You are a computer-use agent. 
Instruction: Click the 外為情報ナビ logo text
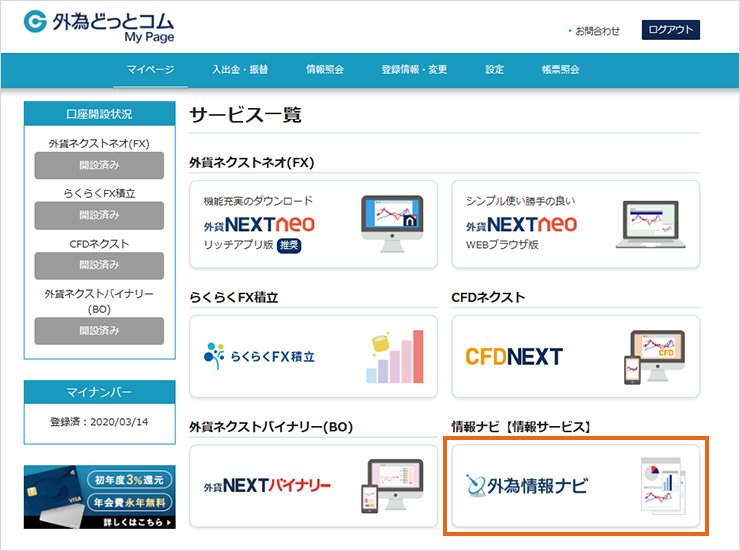coord(528,486)
